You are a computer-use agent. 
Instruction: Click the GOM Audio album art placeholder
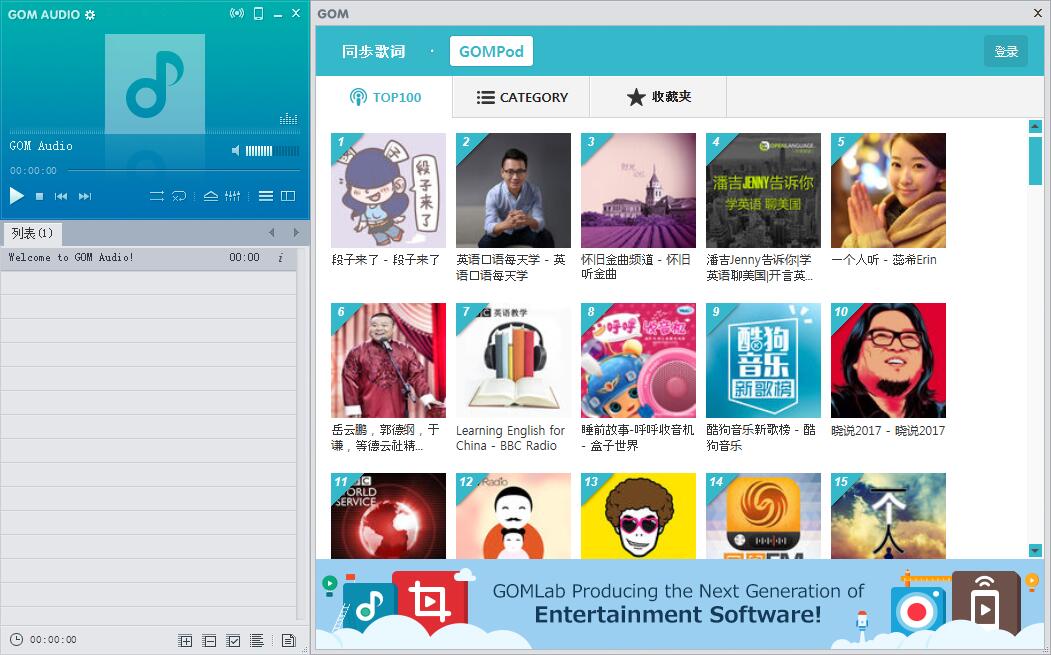(x=155, y=84)
